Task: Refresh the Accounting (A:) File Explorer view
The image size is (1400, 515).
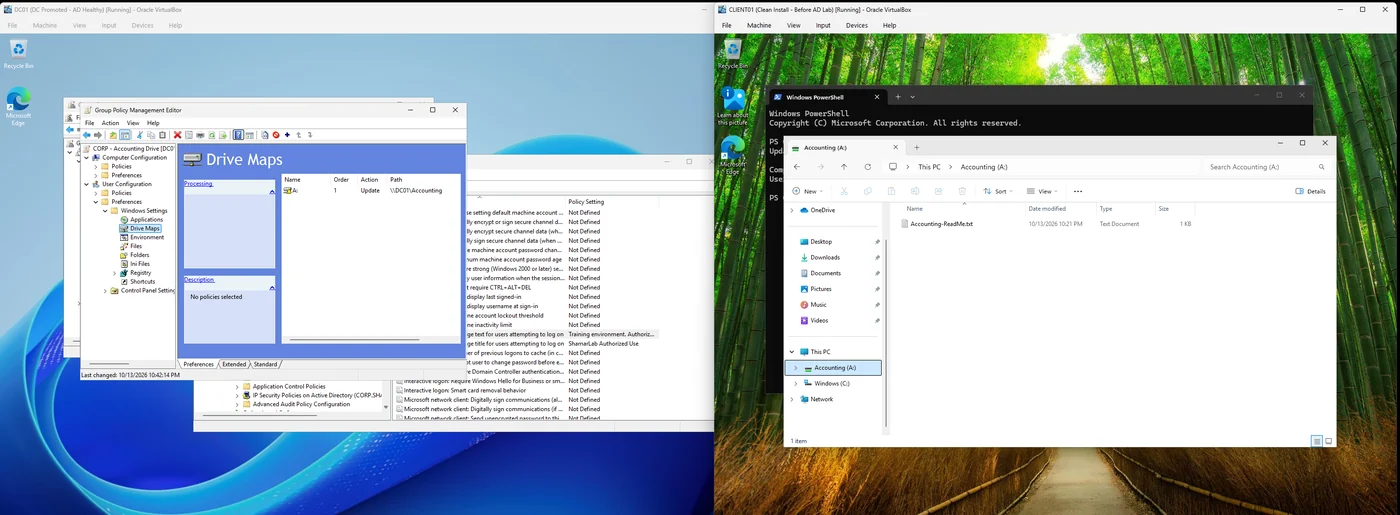Action: pos(868,167)
